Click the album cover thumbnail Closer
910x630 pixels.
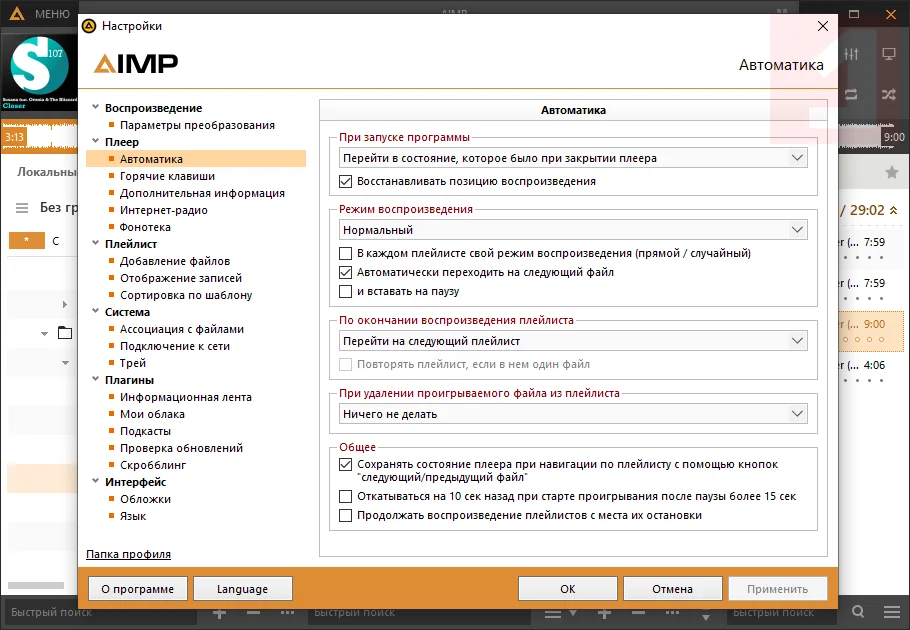[x=39, y=72]
